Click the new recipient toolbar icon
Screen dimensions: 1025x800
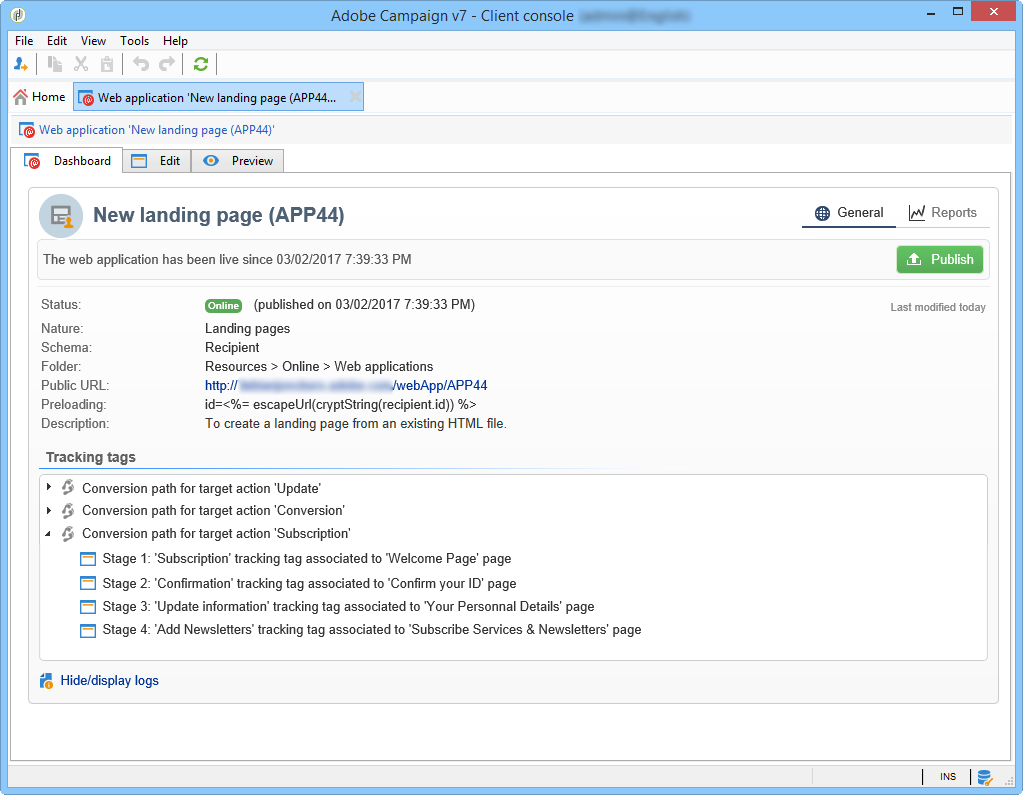point(21,64)
